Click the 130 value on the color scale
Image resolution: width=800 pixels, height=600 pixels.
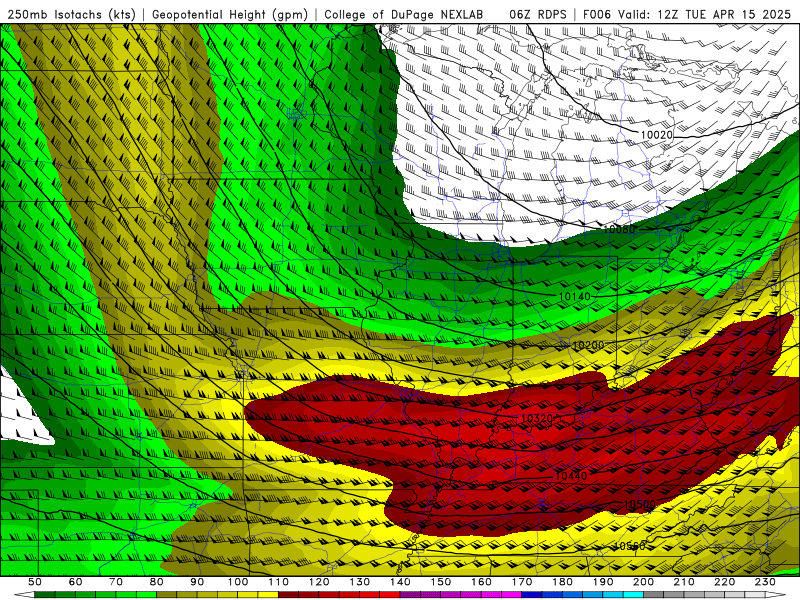point(360,582)
